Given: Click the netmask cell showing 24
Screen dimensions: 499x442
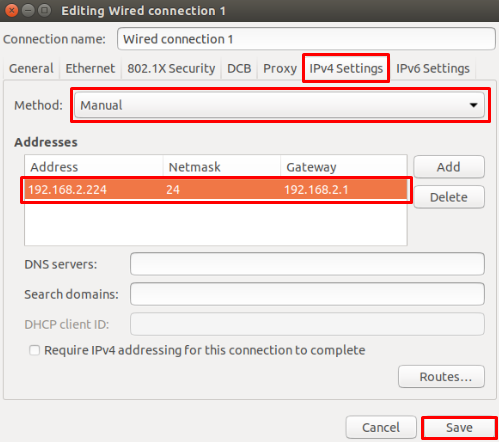Looking at the screenshot, I should point(173,190).
